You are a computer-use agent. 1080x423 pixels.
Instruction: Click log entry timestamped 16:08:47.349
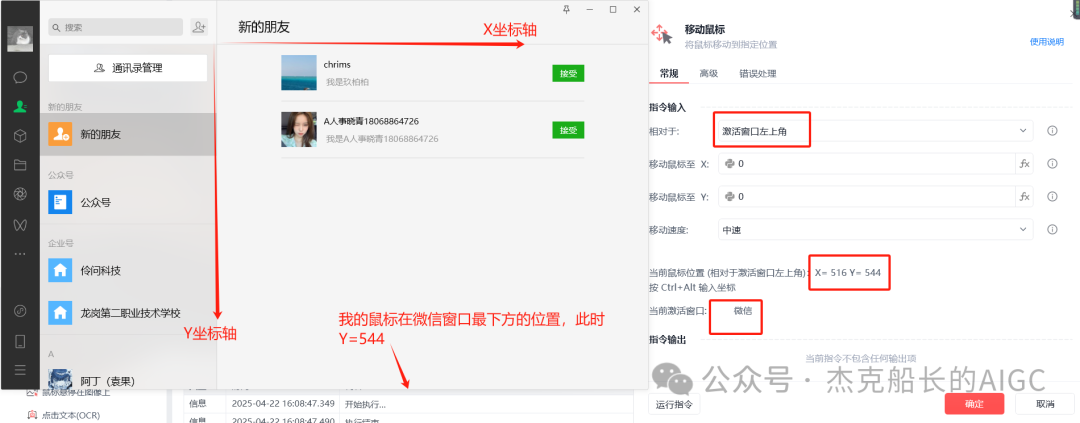click(x=284, y=404)
